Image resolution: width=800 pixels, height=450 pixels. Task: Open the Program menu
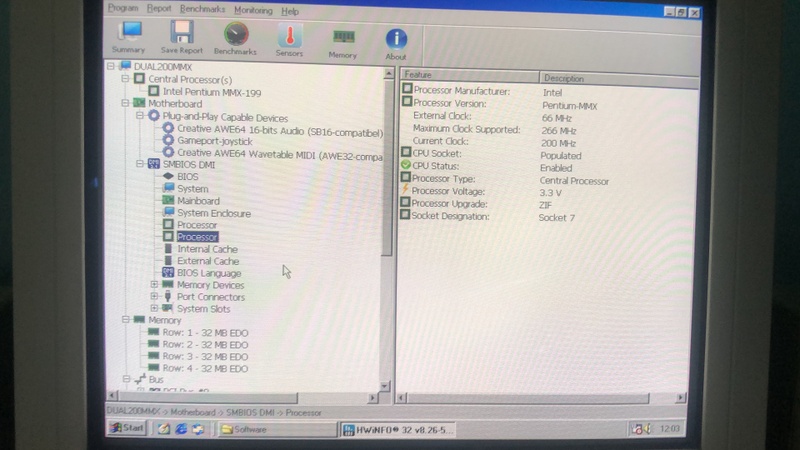(123, 8)
